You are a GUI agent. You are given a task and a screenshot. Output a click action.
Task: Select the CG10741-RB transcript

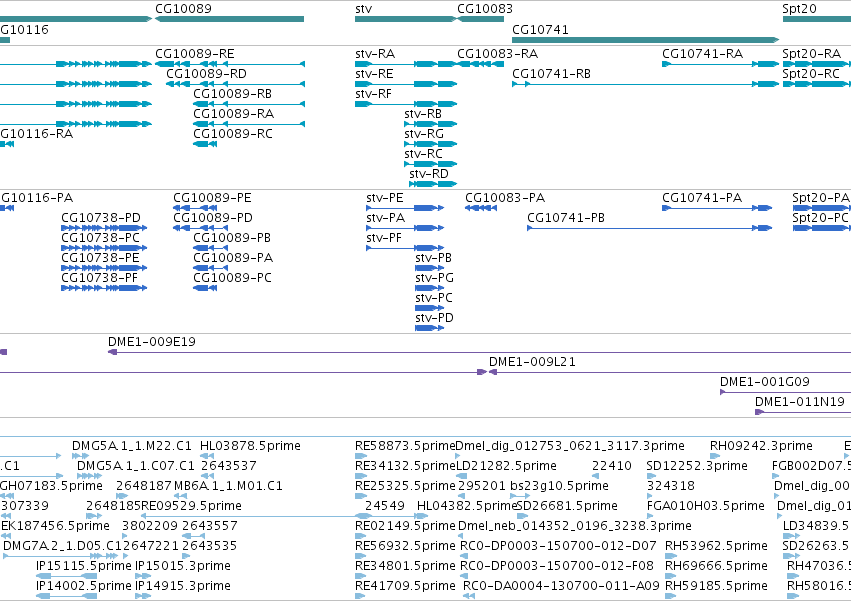click(x=646, y=84)
